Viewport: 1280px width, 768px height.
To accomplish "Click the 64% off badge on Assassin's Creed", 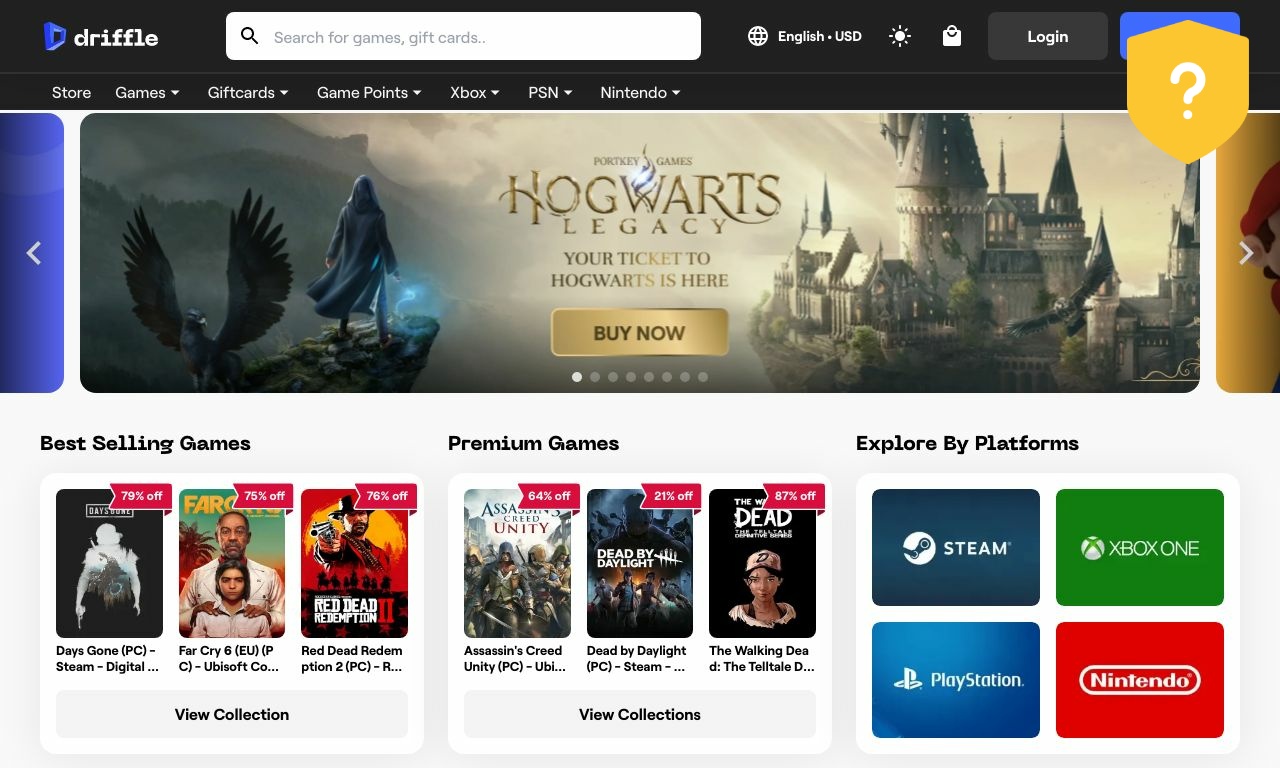I will 549,496.
